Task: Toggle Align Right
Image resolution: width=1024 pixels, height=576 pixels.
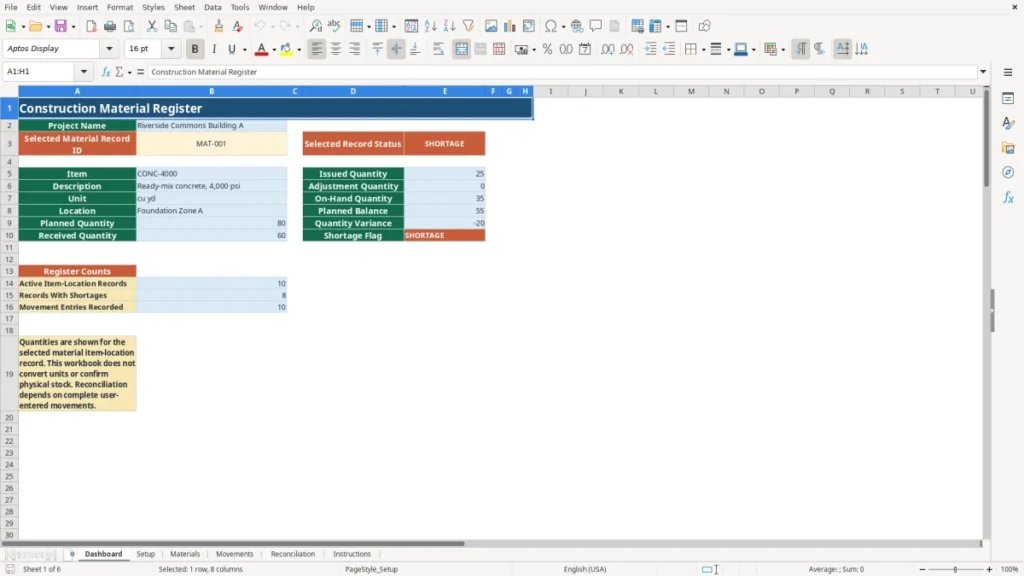Action: (x=355, y=49)
